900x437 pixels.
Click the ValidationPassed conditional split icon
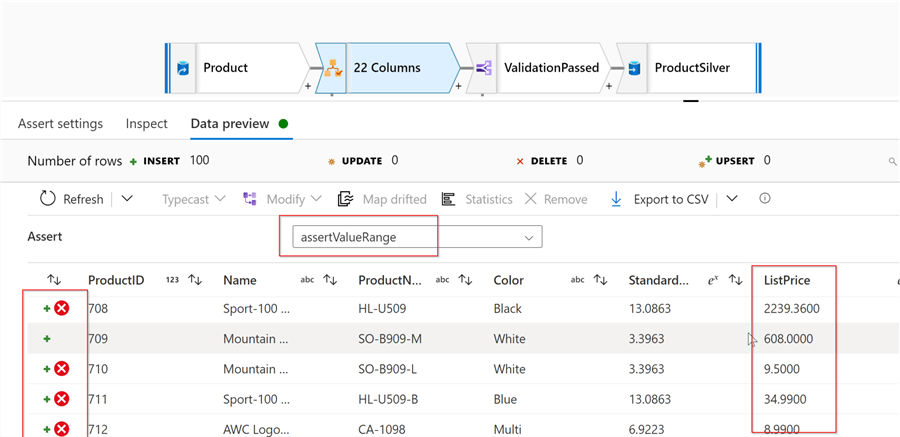click(x=483, y=68)
